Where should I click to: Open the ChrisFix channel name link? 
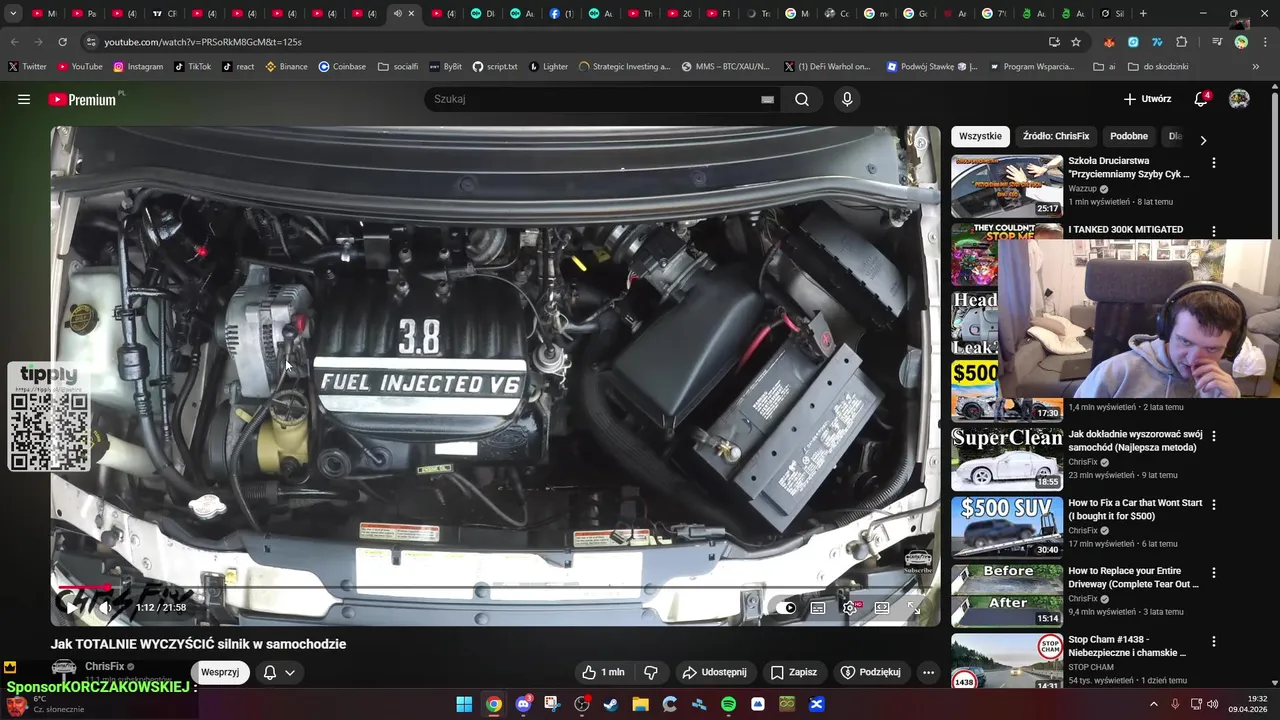pos(104,666)
